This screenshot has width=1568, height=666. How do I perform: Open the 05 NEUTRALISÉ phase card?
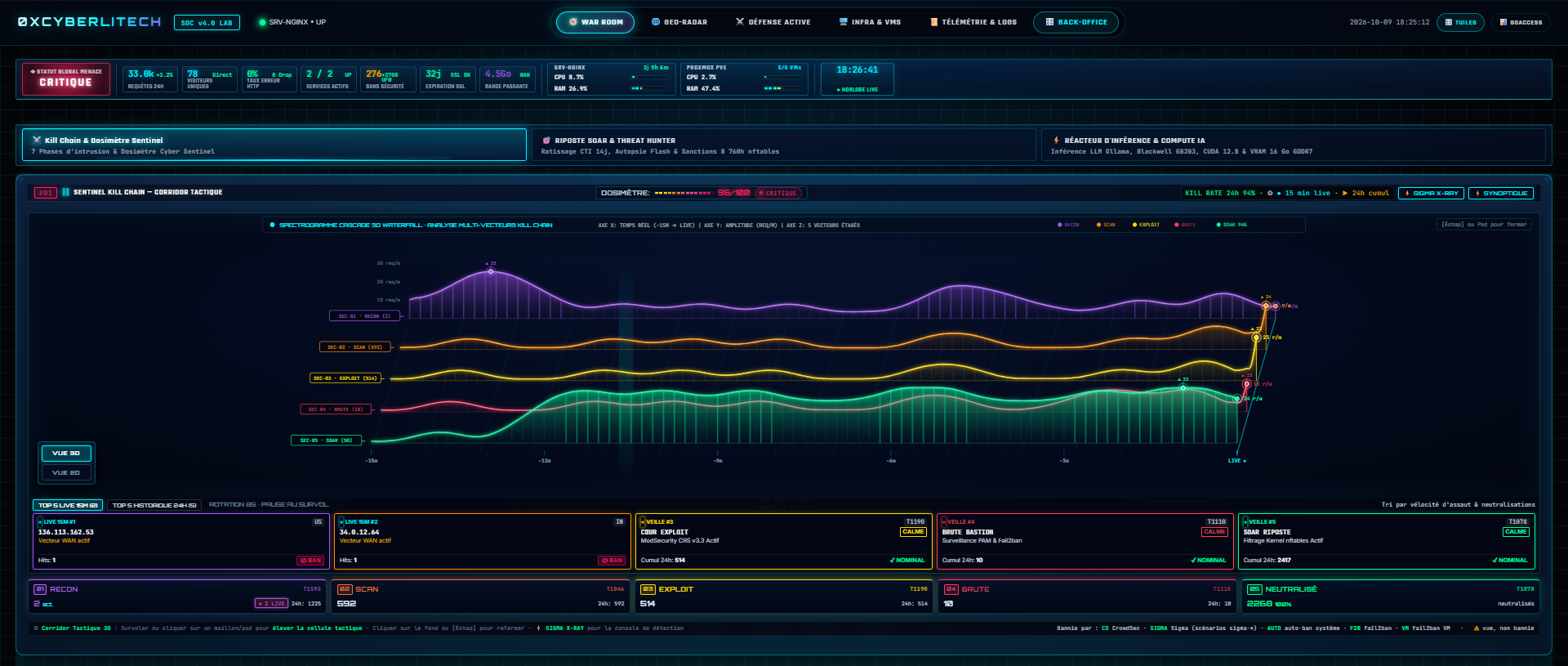tap(1390, 597)
